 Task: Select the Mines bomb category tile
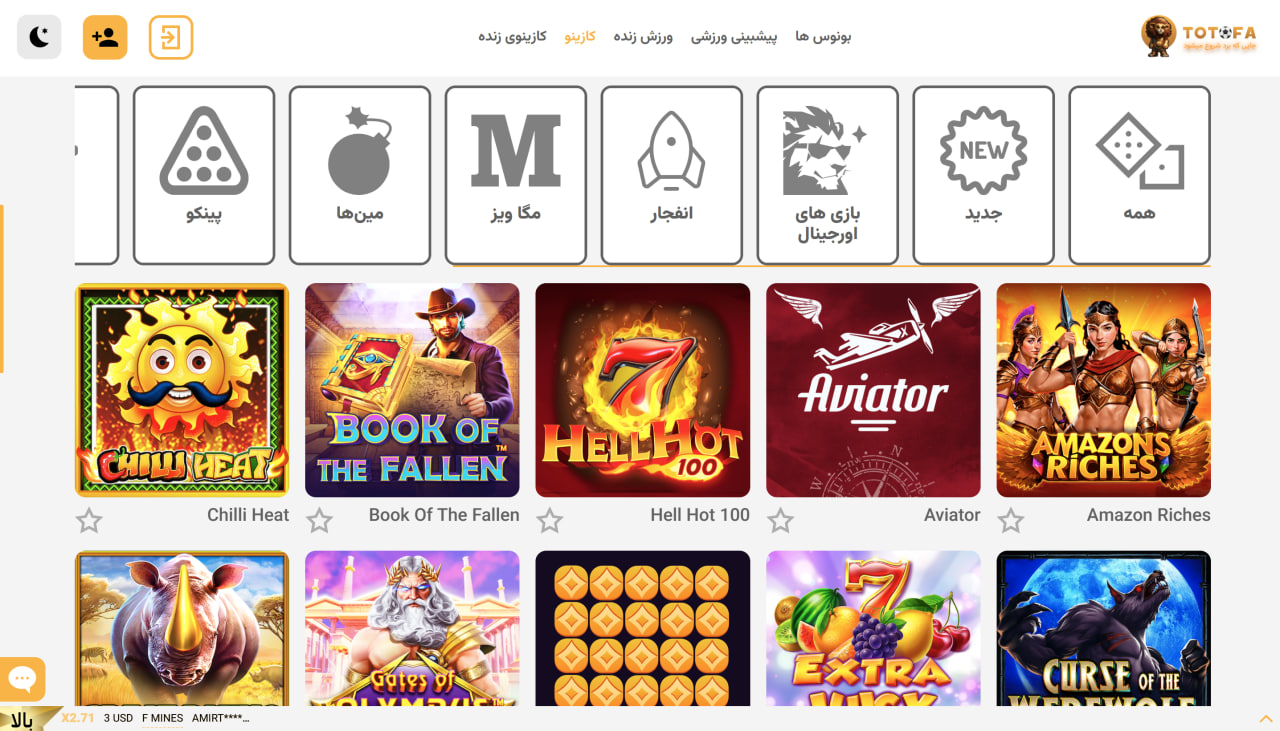(x=360, y=175)
